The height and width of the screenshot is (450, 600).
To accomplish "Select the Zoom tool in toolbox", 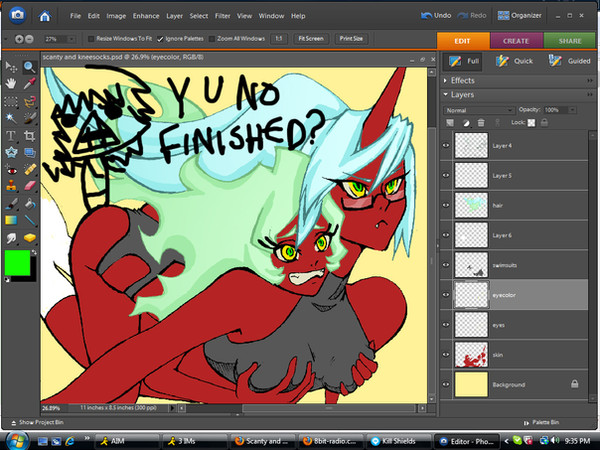I will point(29,65).
